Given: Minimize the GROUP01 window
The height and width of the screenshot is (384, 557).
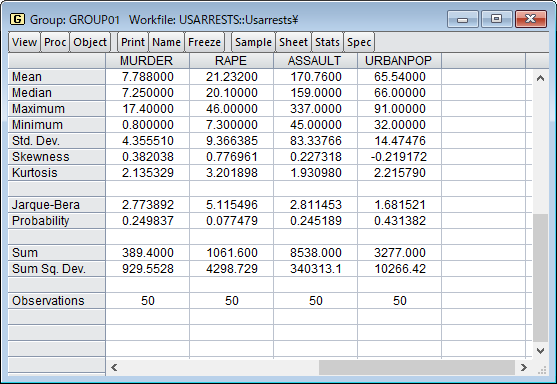Looking at the screenshot, I should (x=463, y=19).
